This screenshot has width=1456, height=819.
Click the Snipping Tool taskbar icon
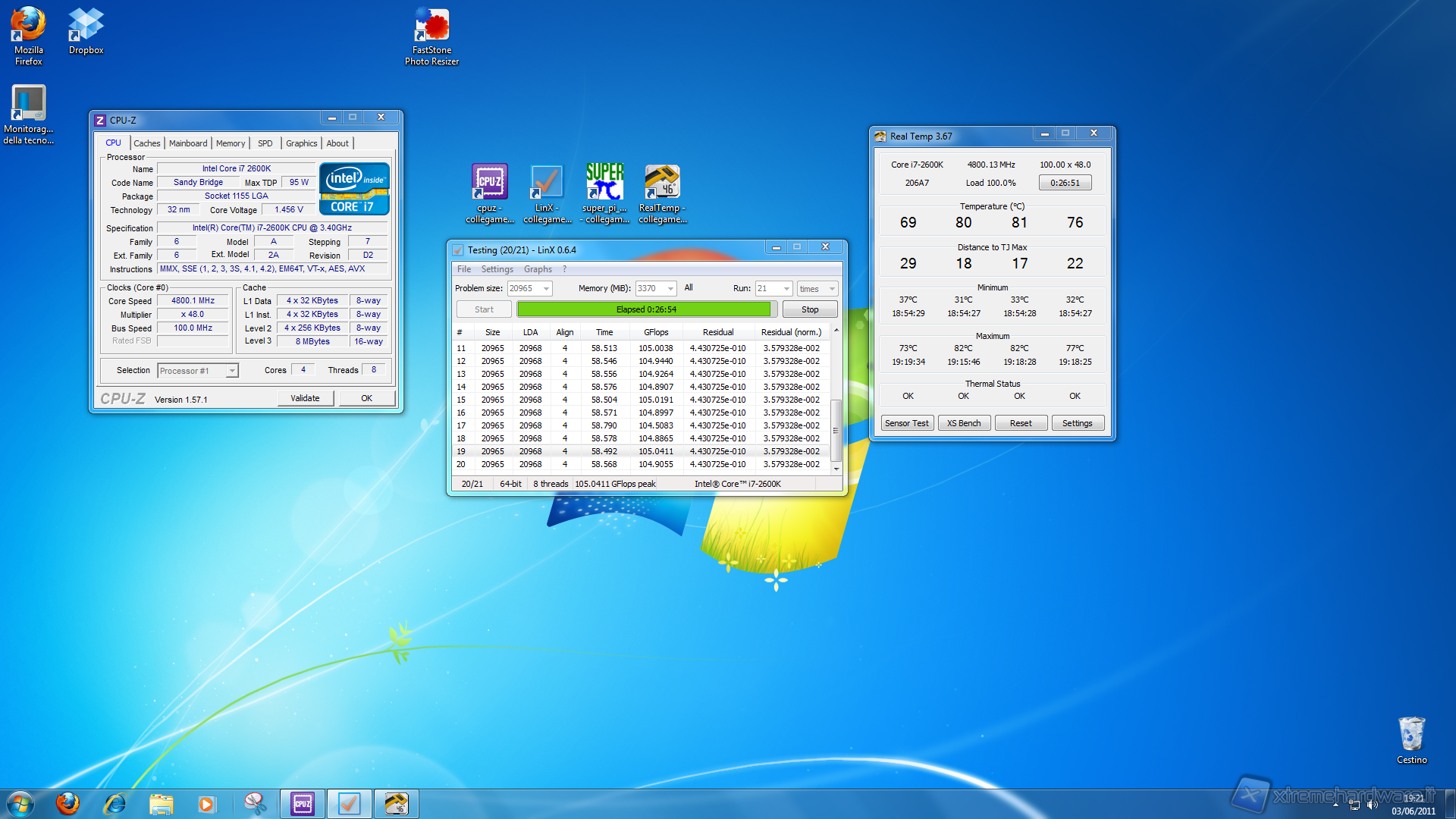(x=255, y=804)
